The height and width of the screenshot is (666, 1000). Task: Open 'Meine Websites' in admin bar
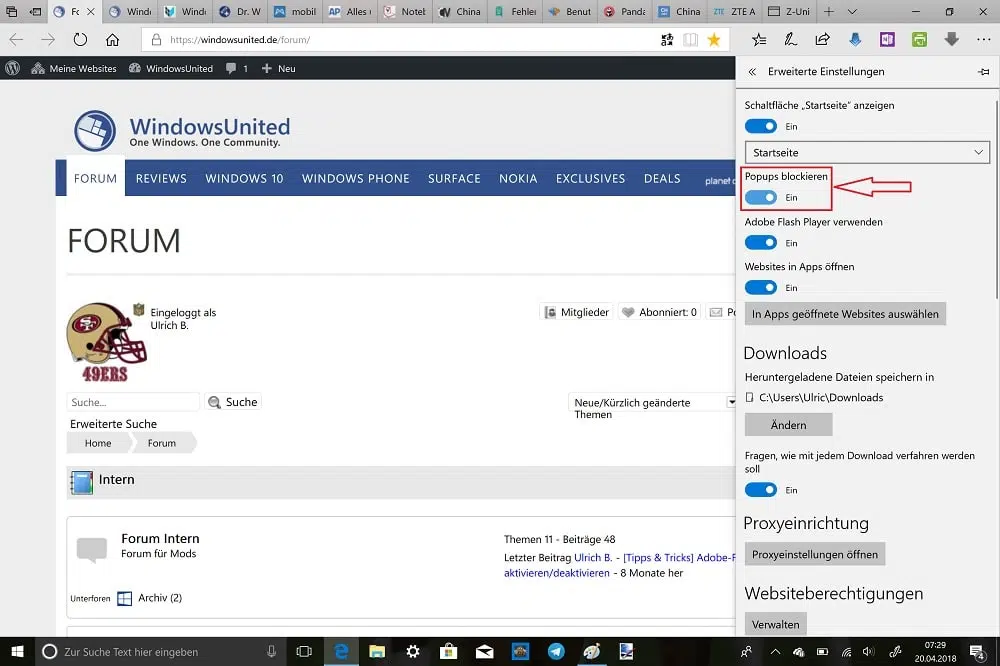click(x=75, y=68)
